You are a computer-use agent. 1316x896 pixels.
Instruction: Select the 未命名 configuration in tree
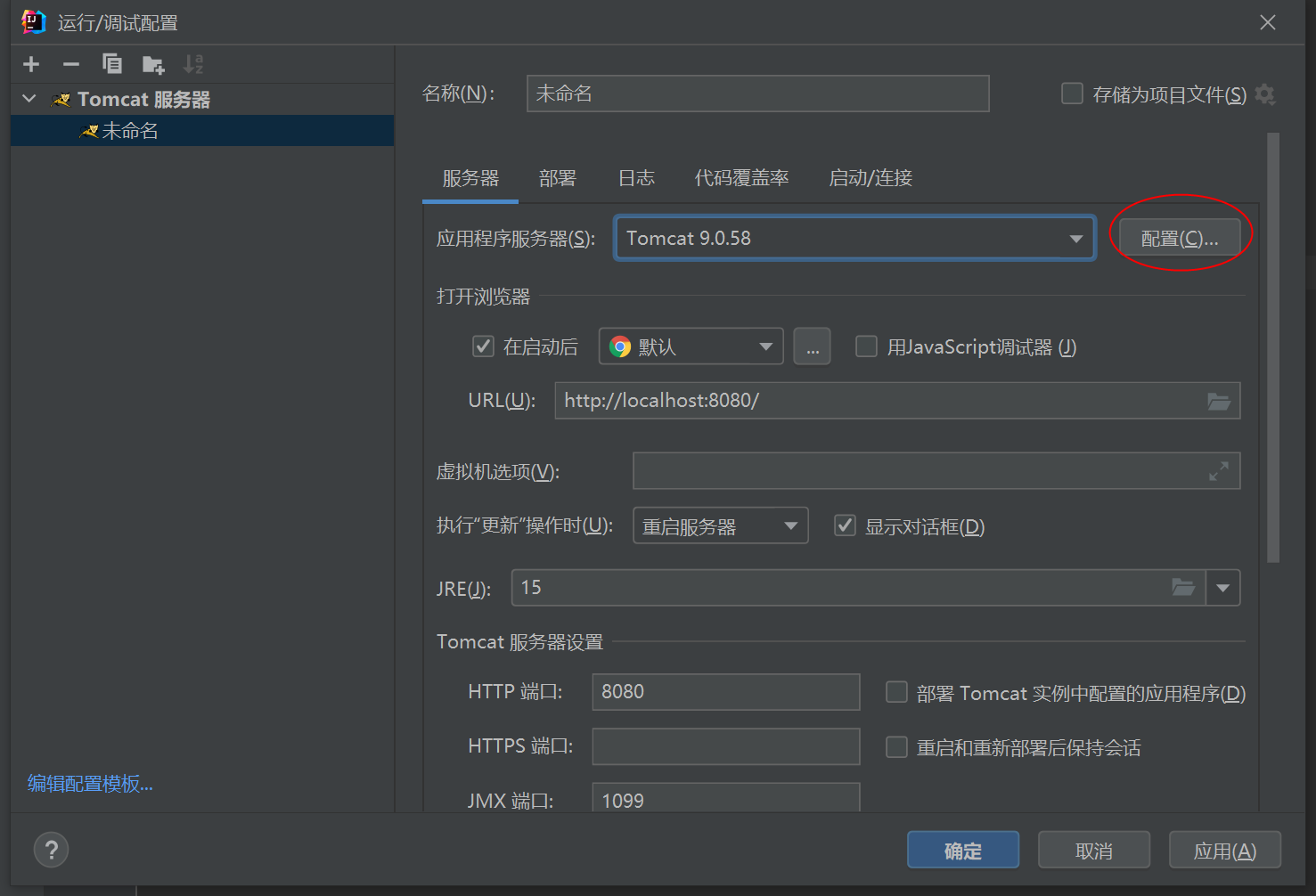click(202, 130)
